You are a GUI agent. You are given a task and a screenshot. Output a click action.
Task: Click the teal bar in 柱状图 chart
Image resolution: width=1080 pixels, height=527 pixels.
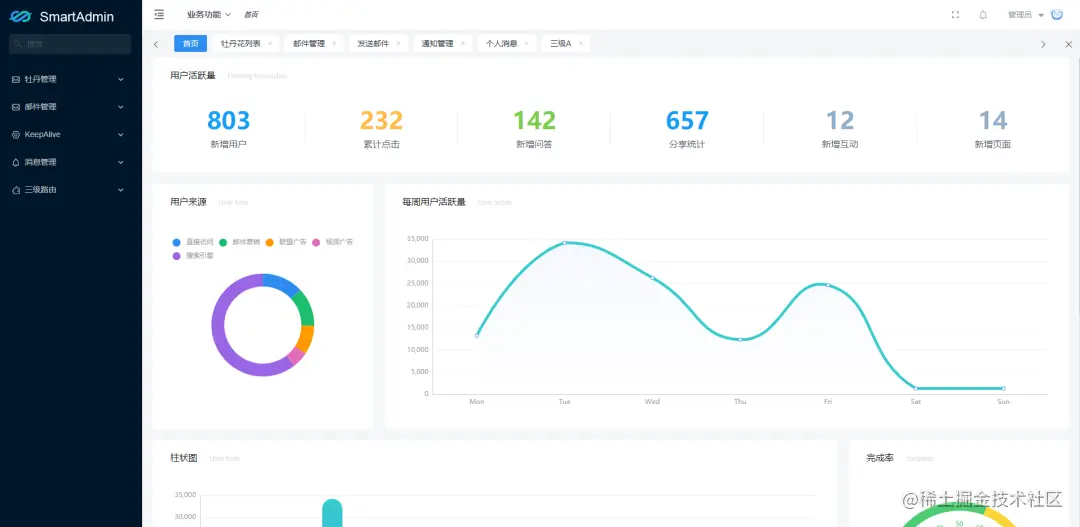(x=332, y=513)
